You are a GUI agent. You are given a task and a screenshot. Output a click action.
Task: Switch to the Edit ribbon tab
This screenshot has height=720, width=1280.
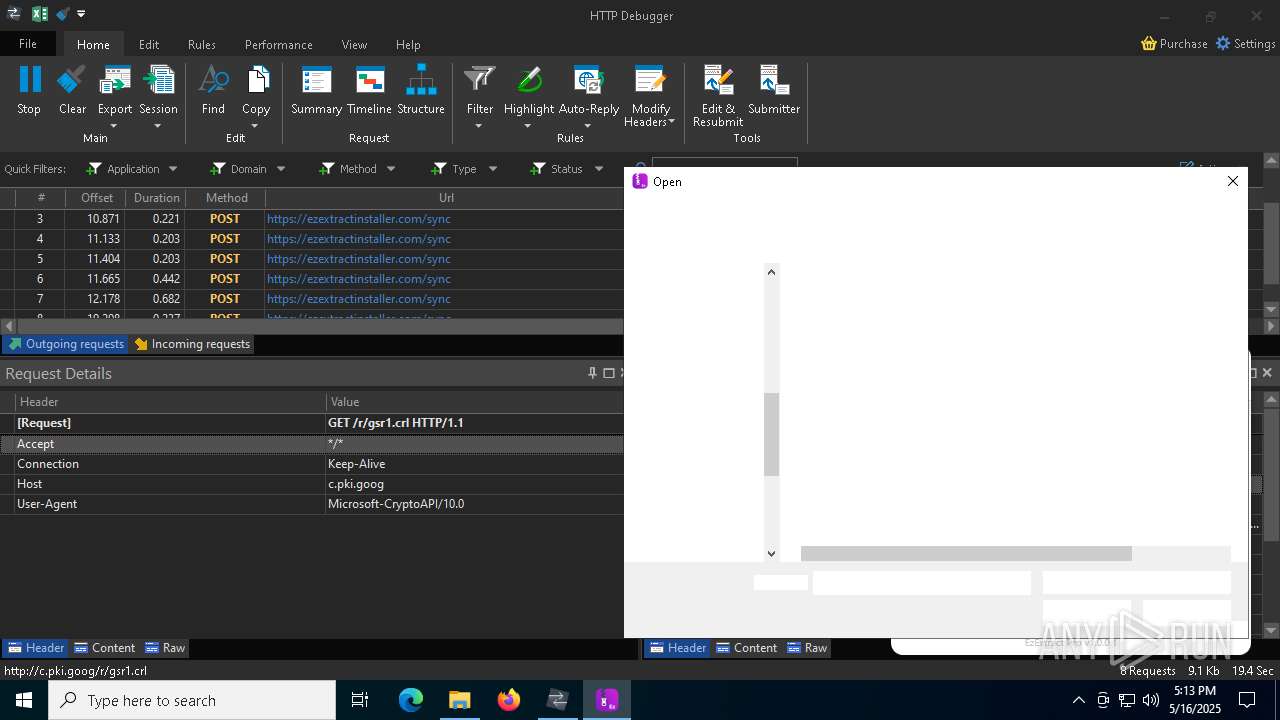pos(149,44)
